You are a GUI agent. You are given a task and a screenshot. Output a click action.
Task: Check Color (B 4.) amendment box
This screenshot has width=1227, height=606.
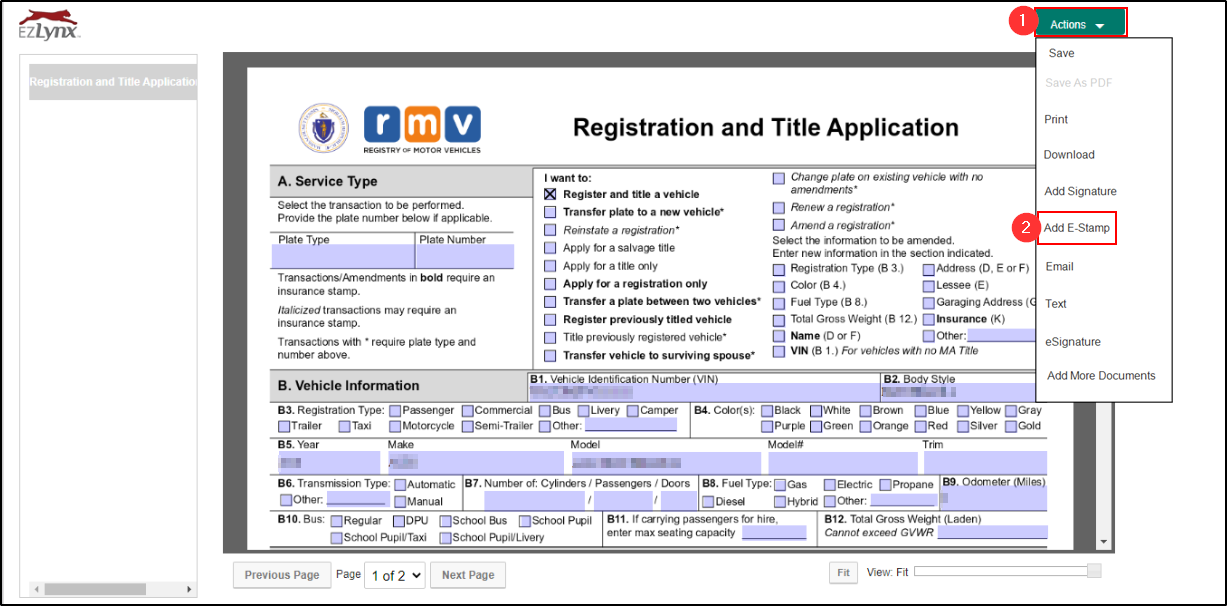pos(778,285)
